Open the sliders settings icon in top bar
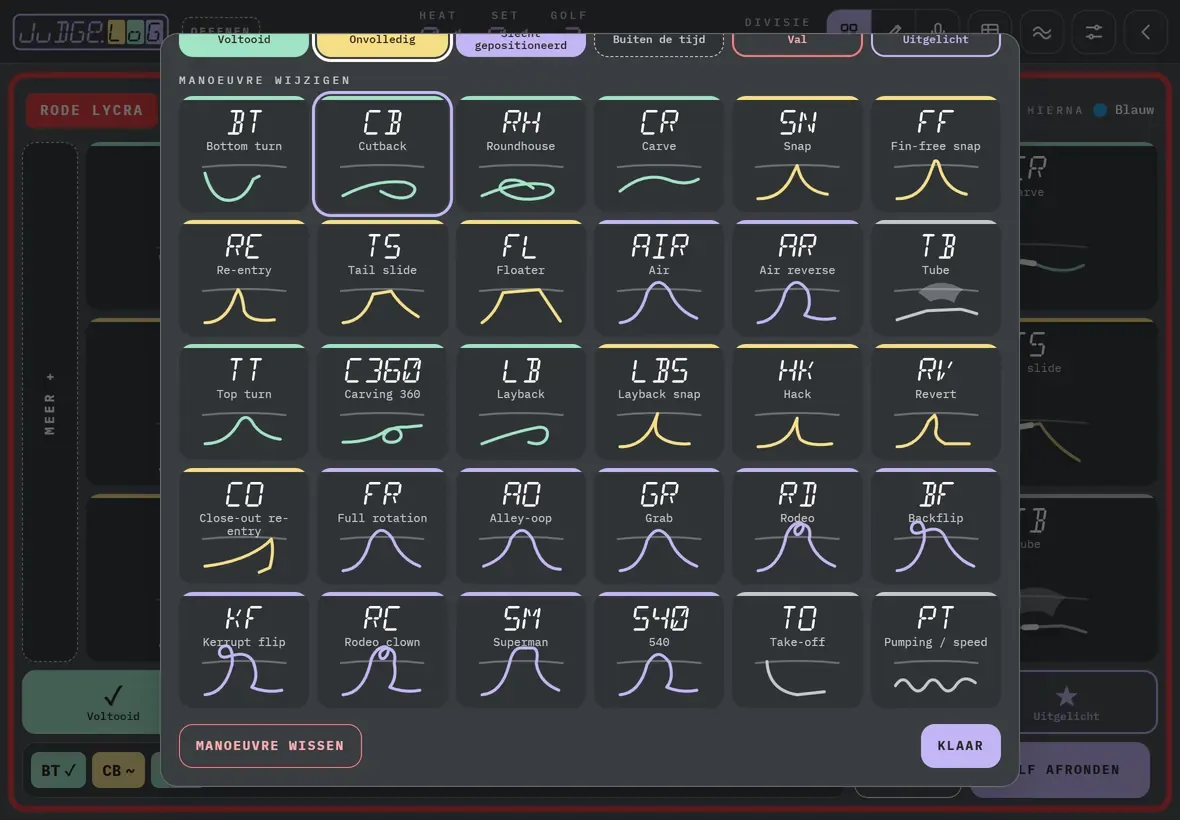 1093,32
